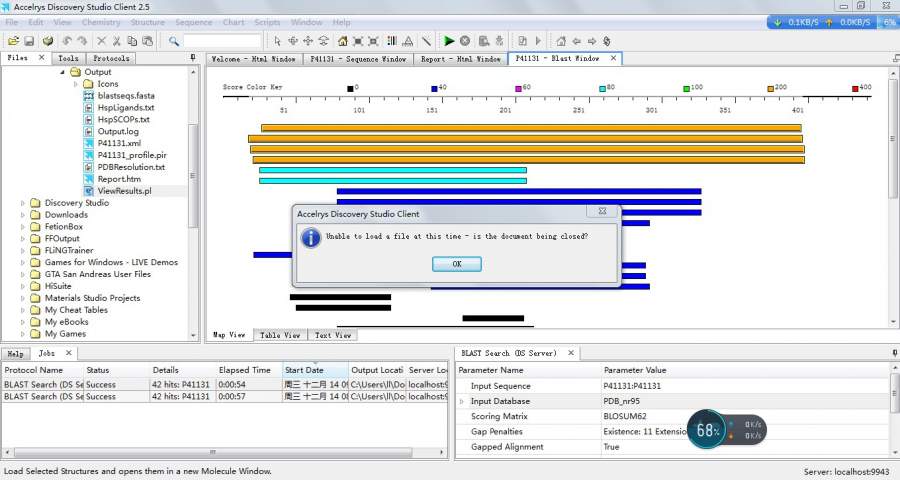Choose the Zoom tool in the toolbar
This screenshot has width=900, height=480.
[324, 41]
